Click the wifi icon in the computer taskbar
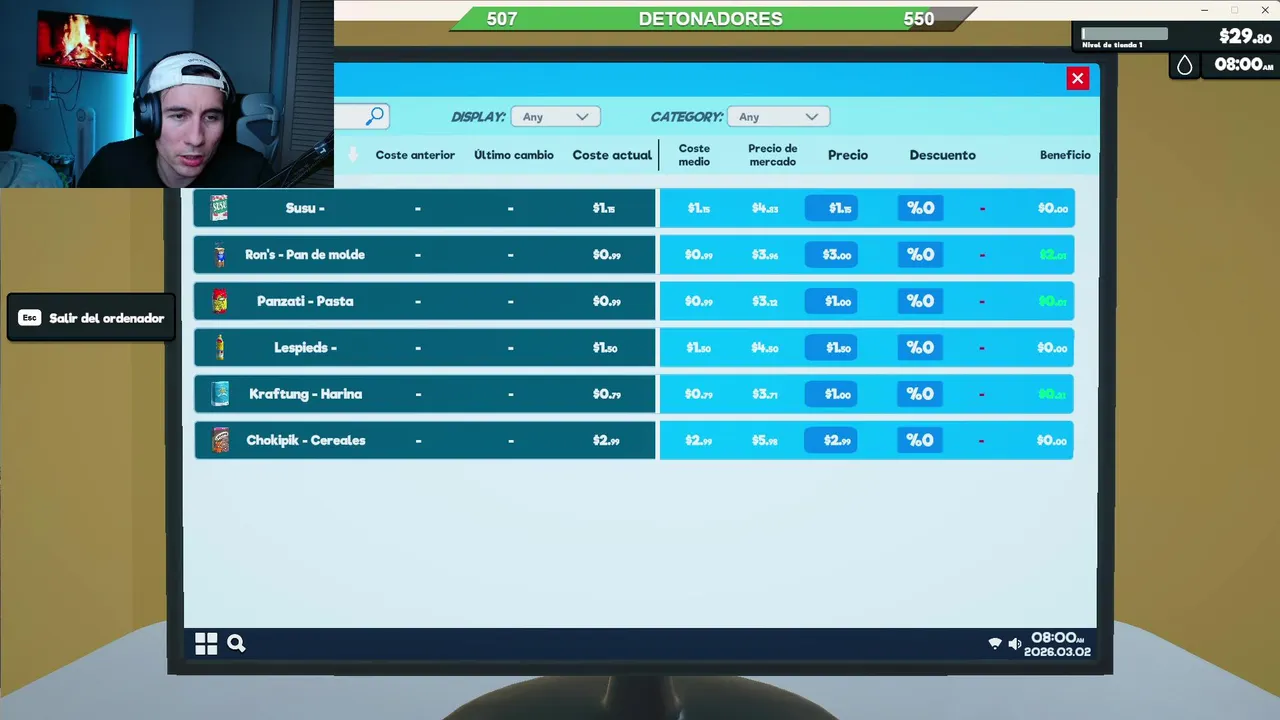 coord(995,644)
